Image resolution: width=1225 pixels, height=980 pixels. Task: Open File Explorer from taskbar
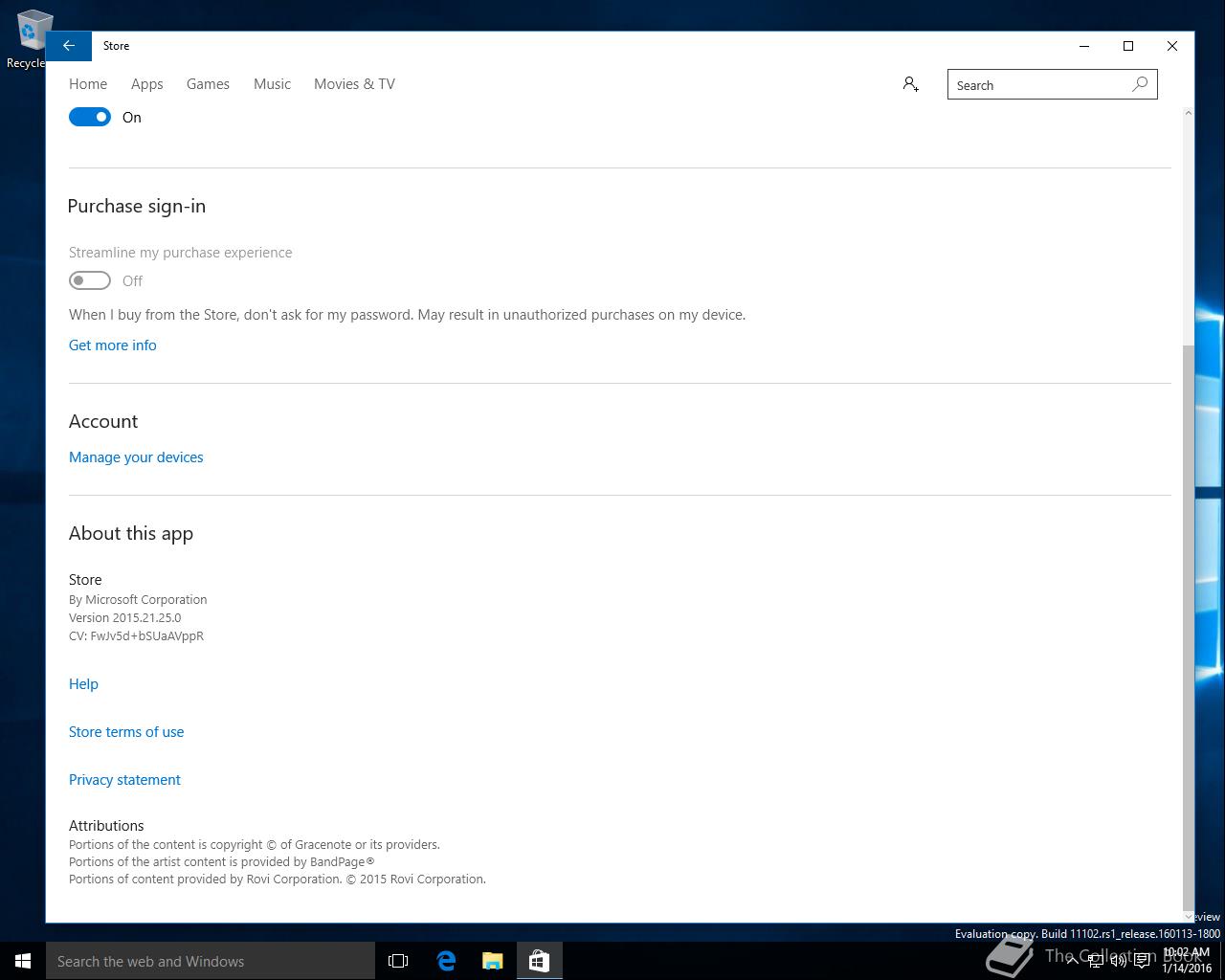click(x=492, y=961)
